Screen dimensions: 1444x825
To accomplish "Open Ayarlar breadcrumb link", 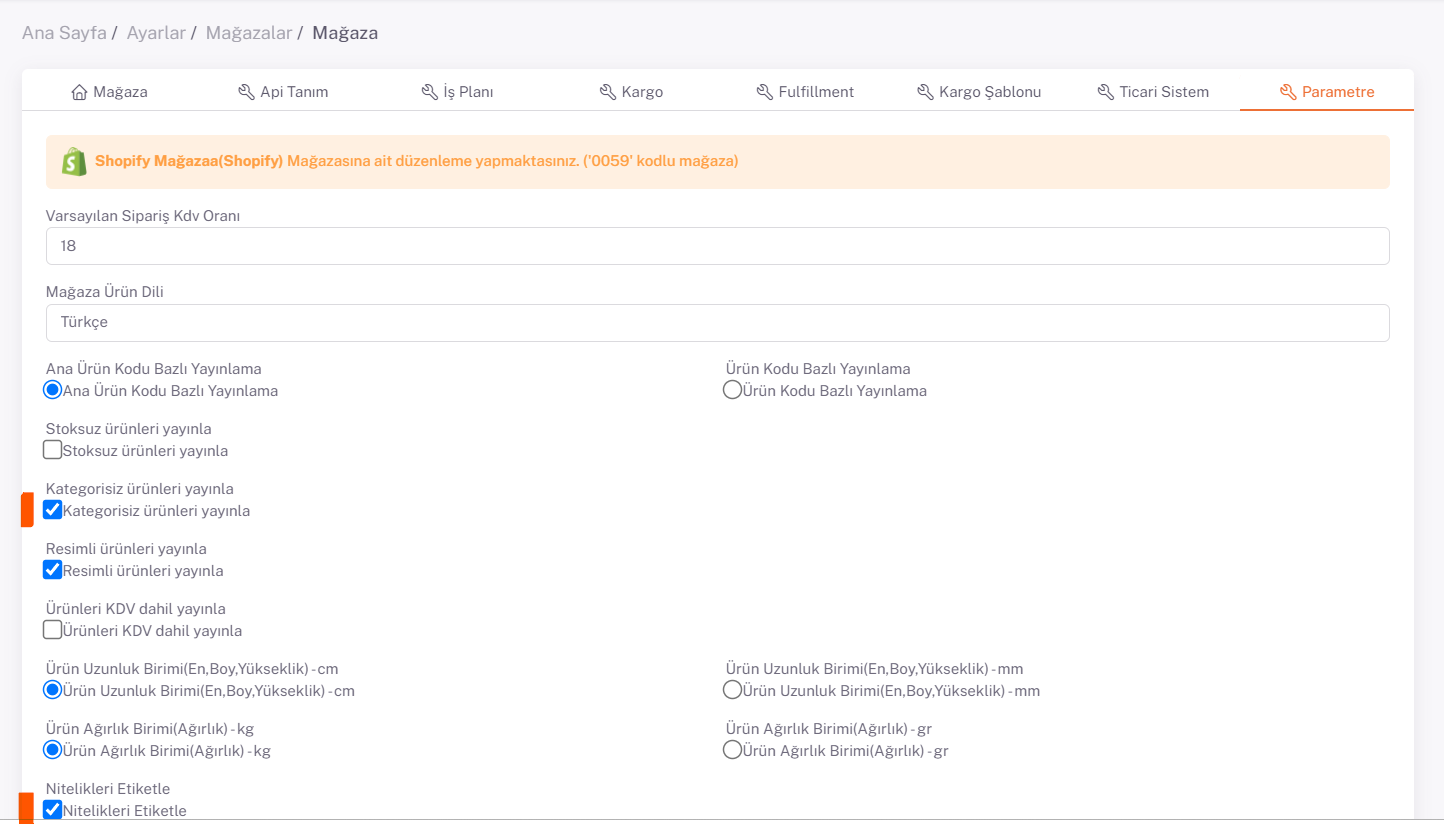I will point(156,33).
